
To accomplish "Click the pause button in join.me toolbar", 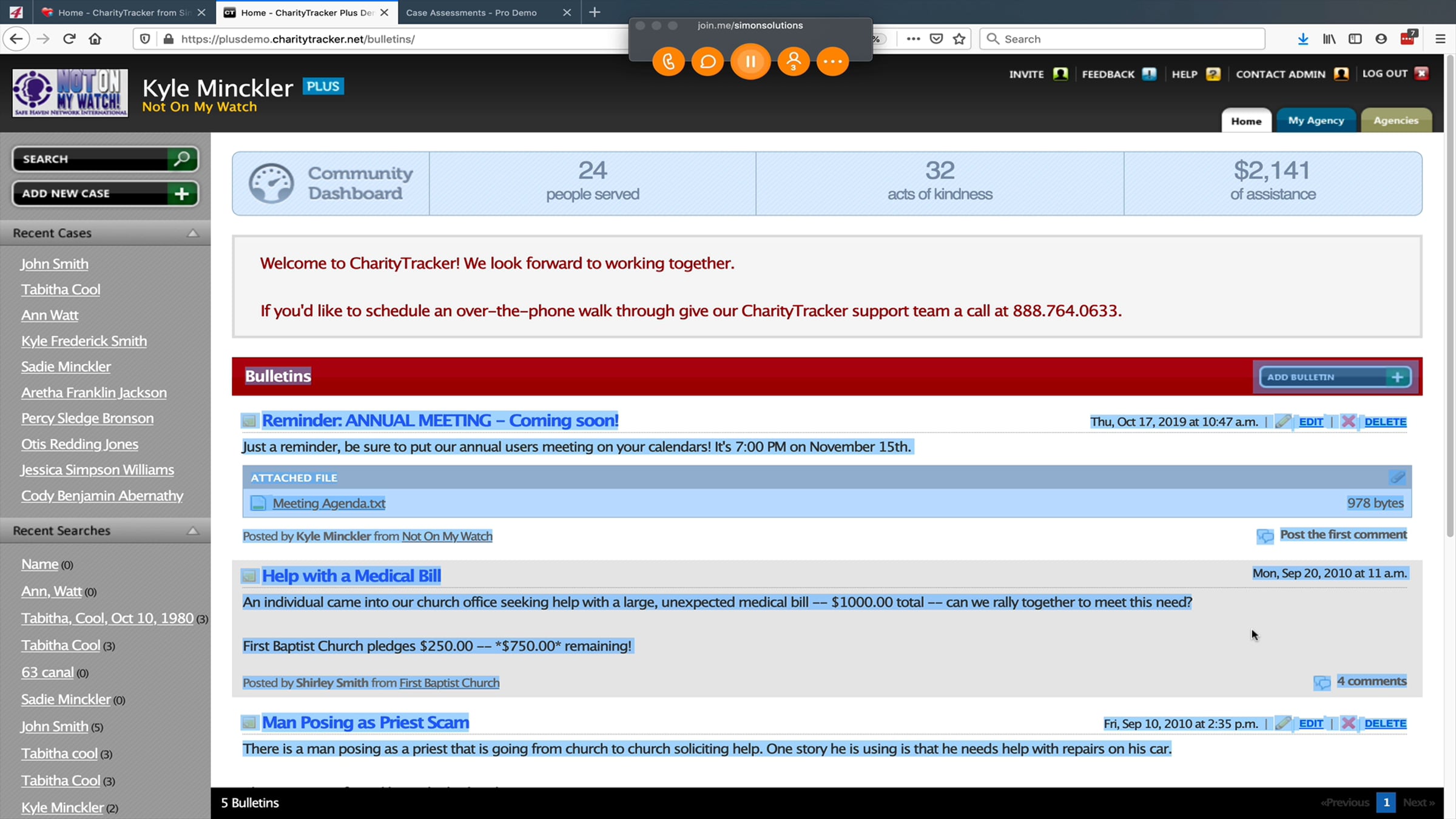I will (x=750, y=61).
